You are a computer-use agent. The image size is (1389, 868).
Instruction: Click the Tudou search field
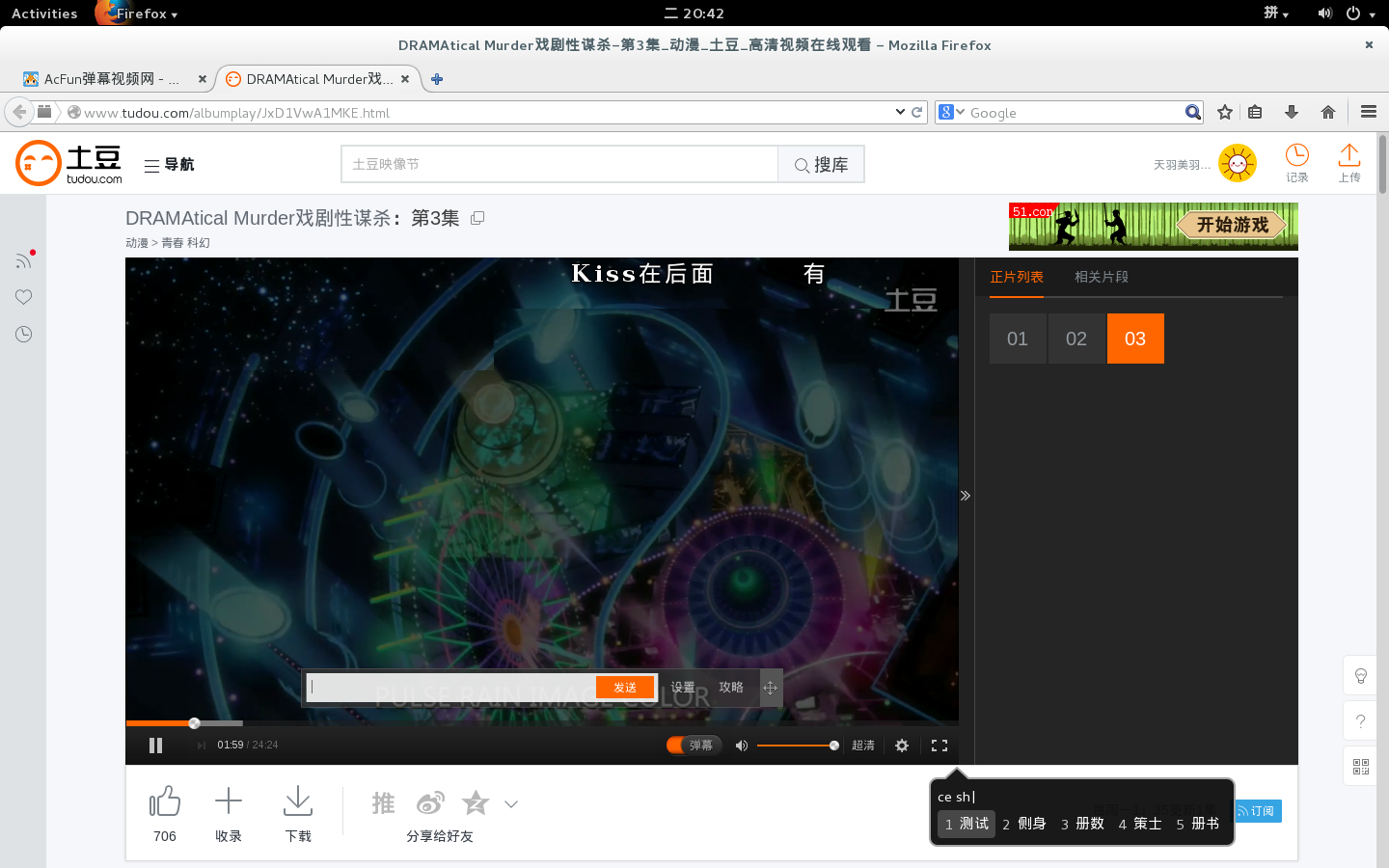coord(559,164)
